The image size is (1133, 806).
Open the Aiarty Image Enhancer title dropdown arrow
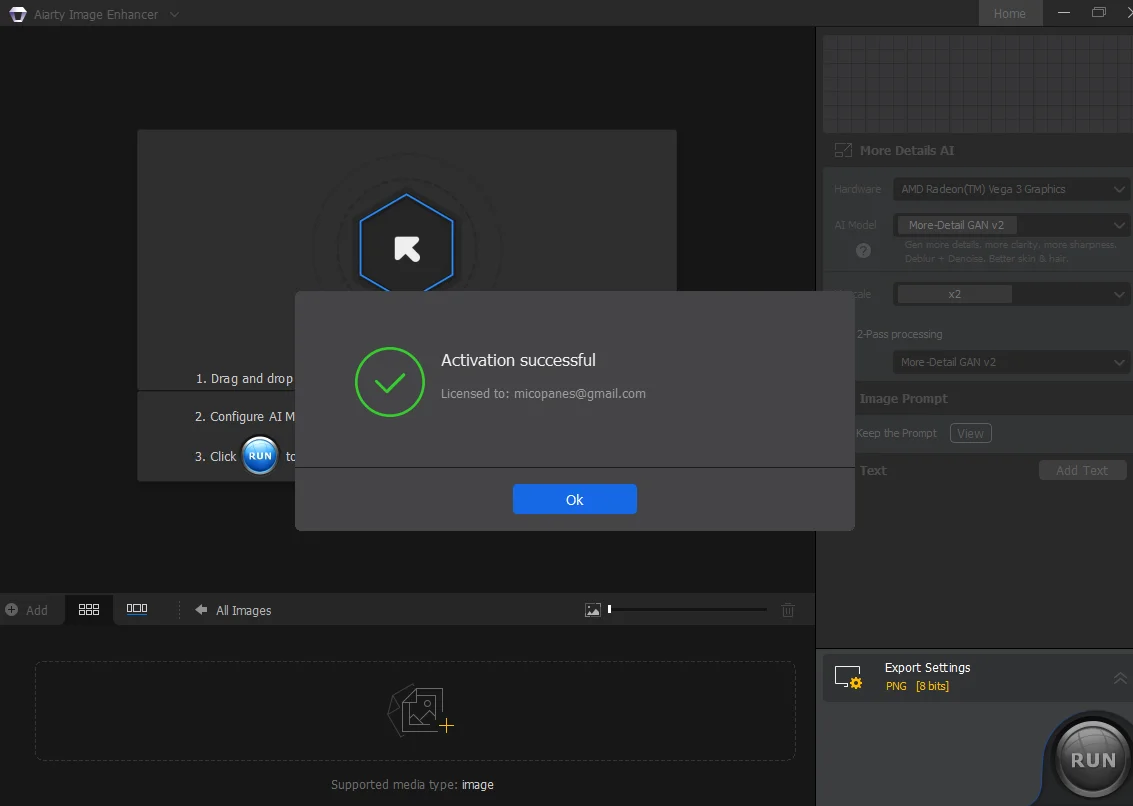174,14
